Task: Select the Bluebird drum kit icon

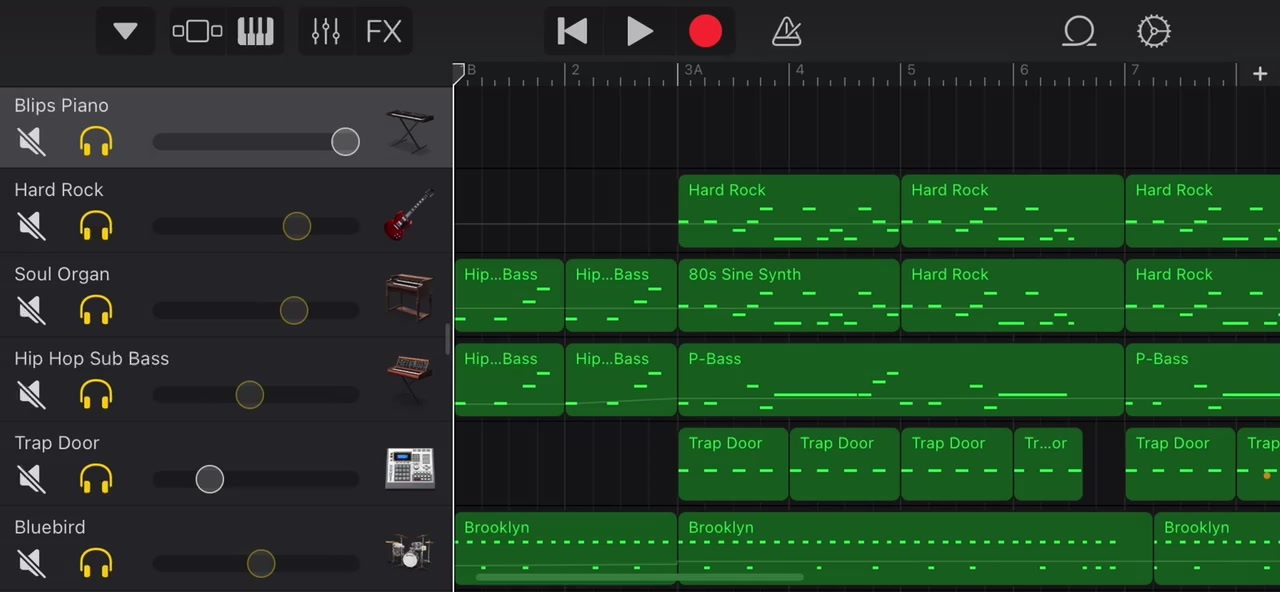Action: (x=410, y=551)
